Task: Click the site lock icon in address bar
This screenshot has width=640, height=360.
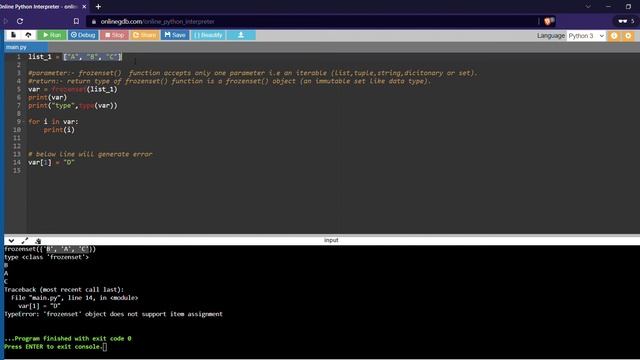Action: (94, 22)
